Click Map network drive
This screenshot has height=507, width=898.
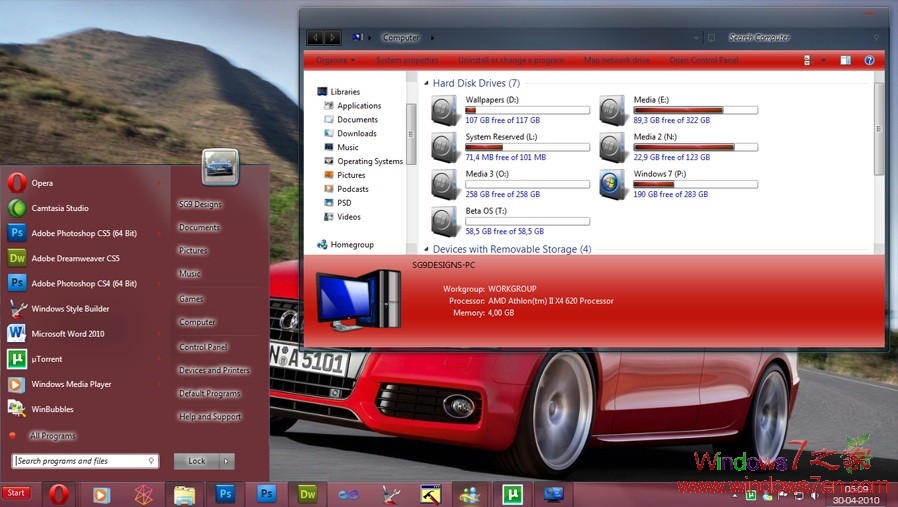(616, 60)
